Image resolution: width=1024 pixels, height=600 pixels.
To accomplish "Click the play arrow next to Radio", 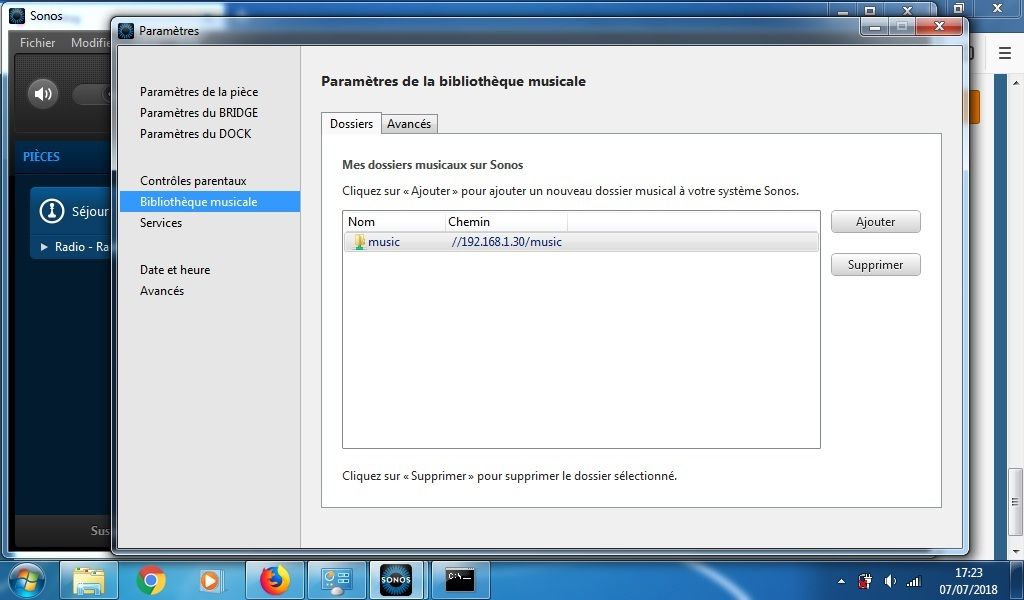I will 44,247.
